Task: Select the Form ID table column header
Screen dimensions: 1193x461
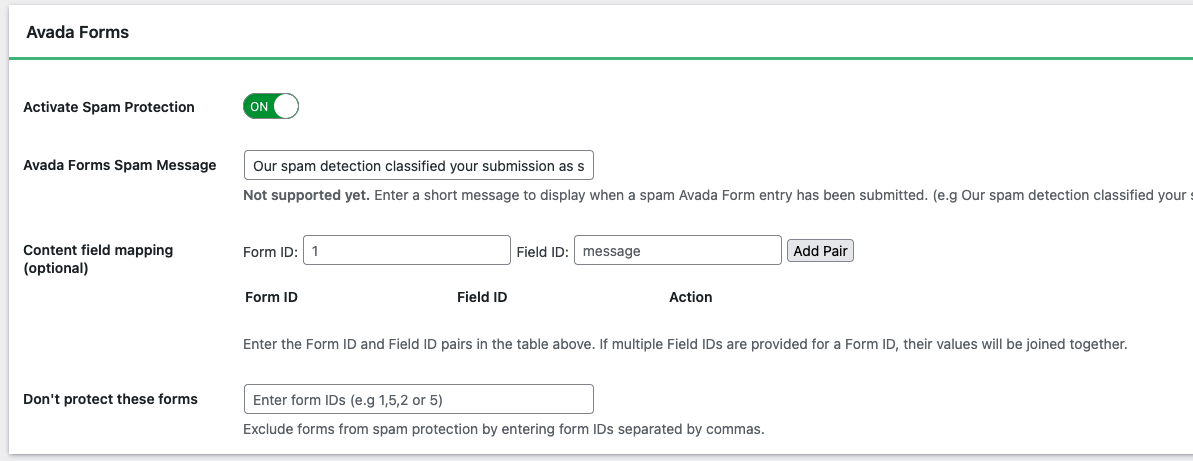Action: click(x=271, y=297)
